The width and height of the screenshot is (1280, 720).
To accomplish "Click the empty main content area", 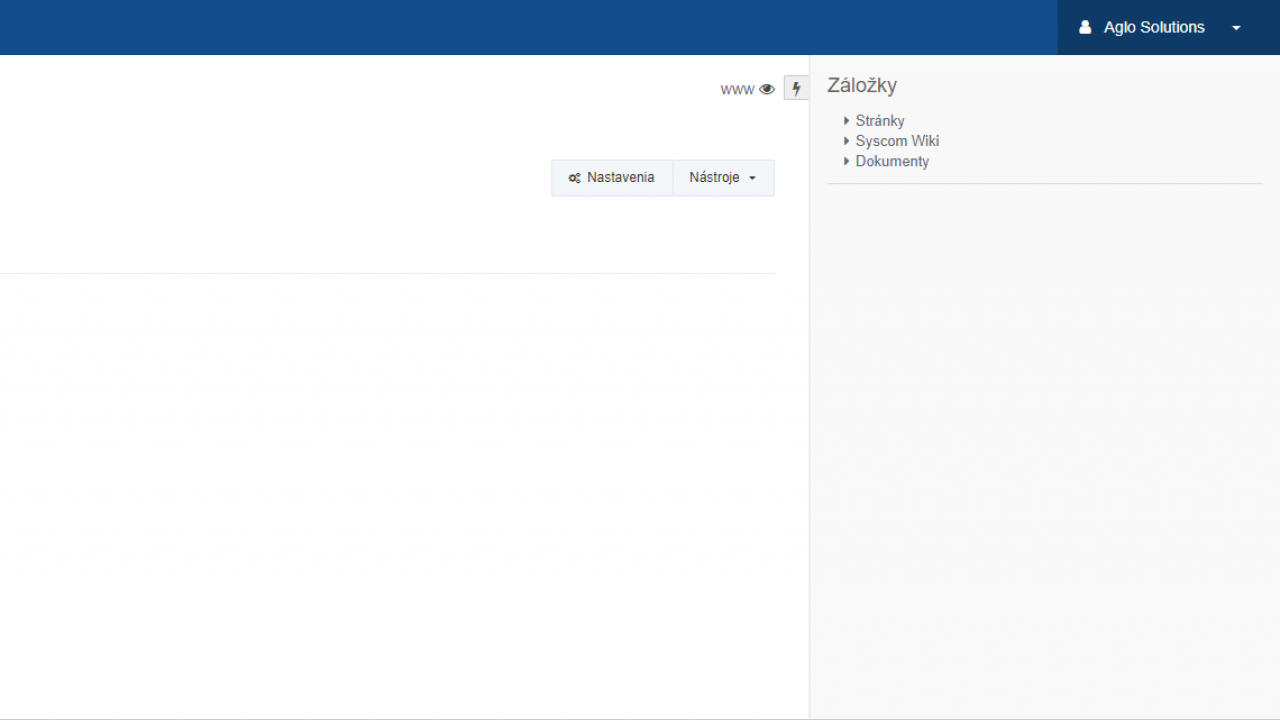I will click(x=400, y=480).
